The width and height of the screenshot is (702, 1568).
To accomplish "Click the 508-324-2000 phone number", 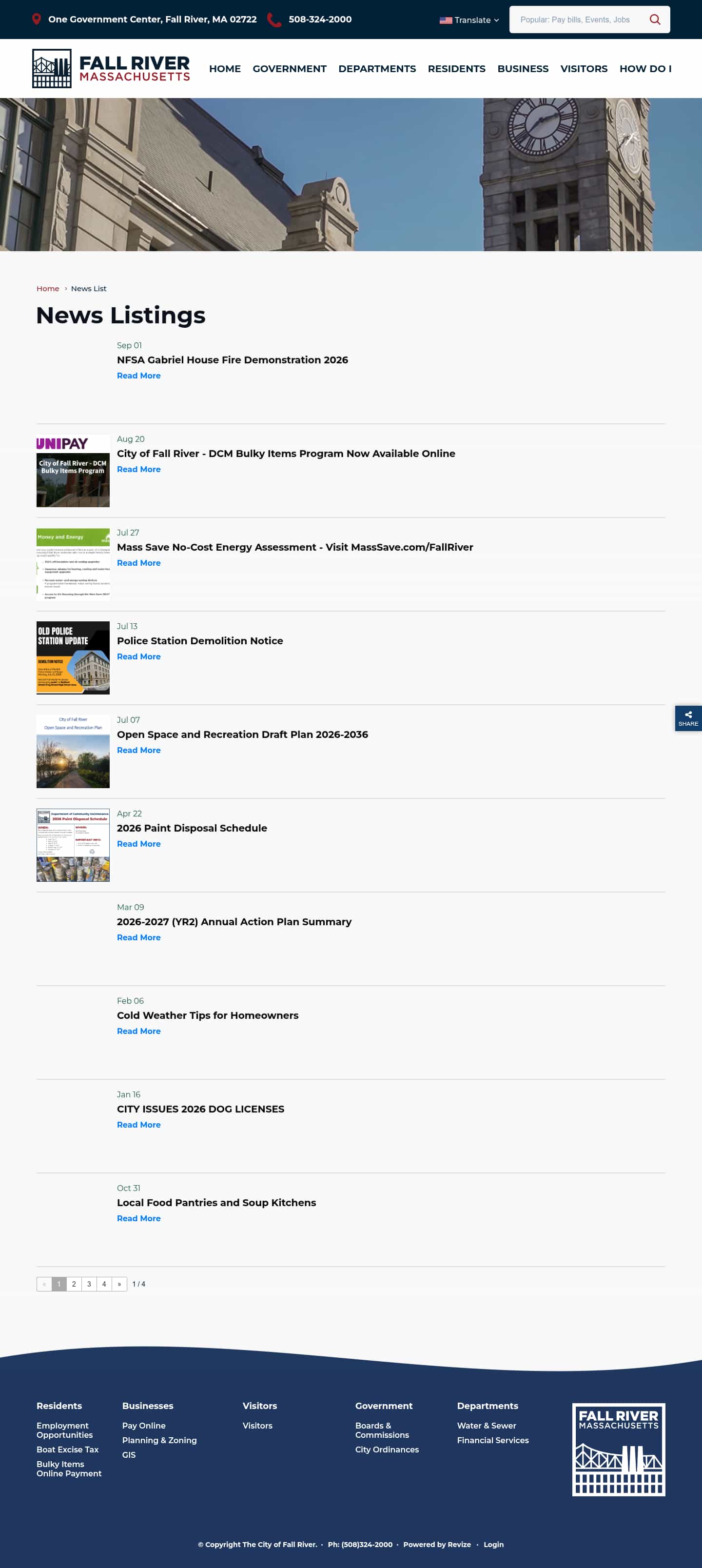I will coord(320,20).
